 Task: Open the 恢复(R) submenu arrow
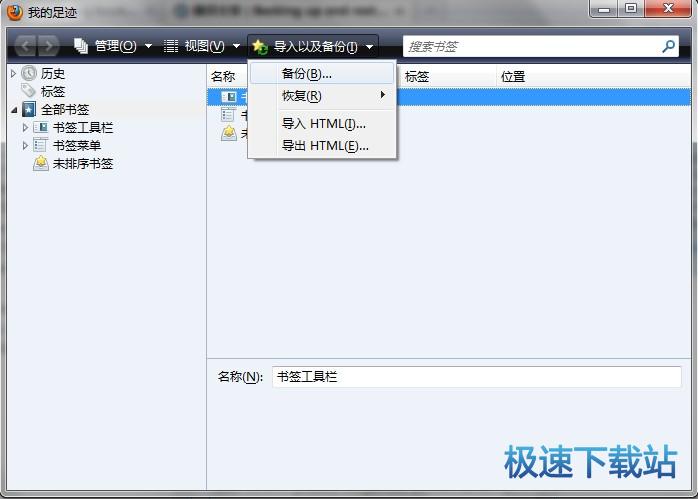point(382,95)
